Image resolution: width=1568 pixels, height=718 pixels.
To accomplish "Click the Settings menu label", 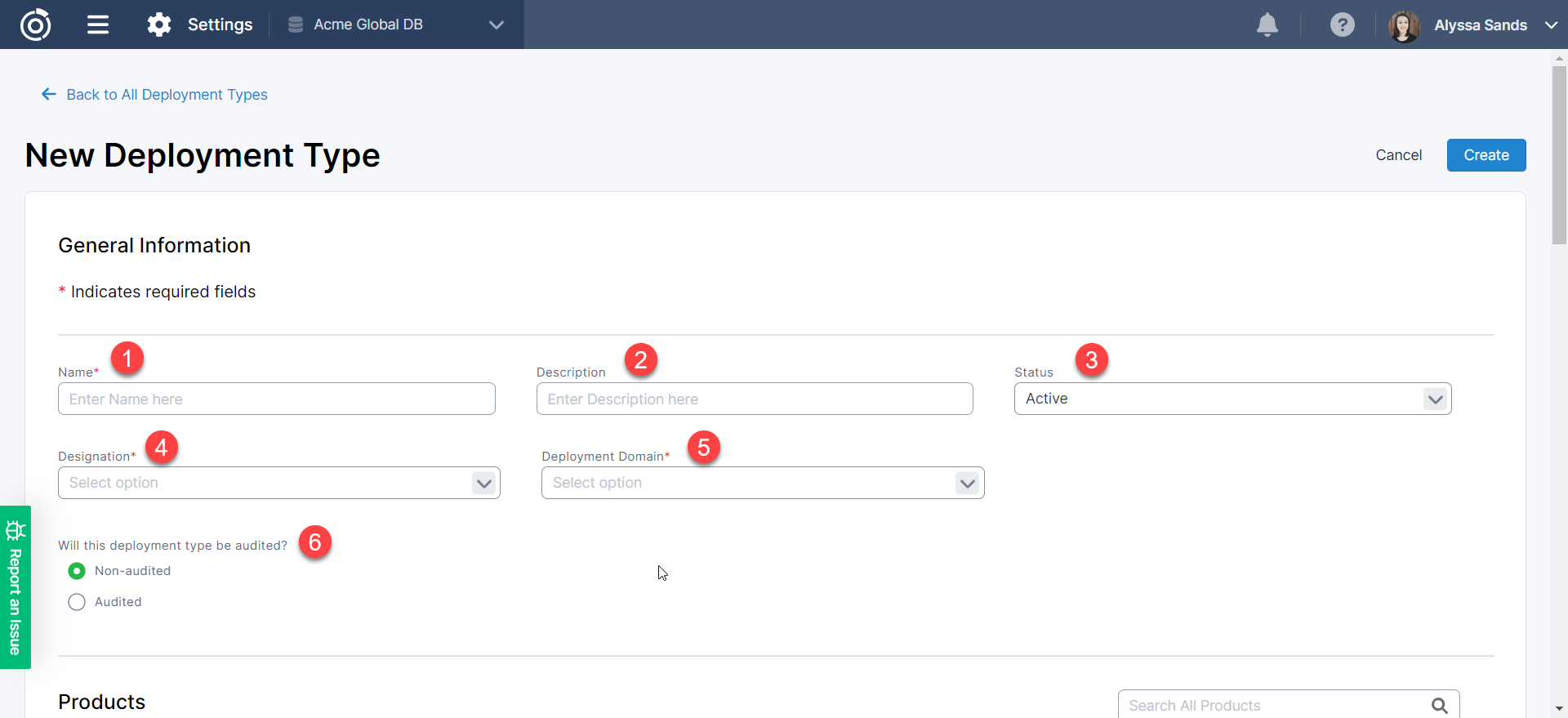I will [x=220, y=25].
